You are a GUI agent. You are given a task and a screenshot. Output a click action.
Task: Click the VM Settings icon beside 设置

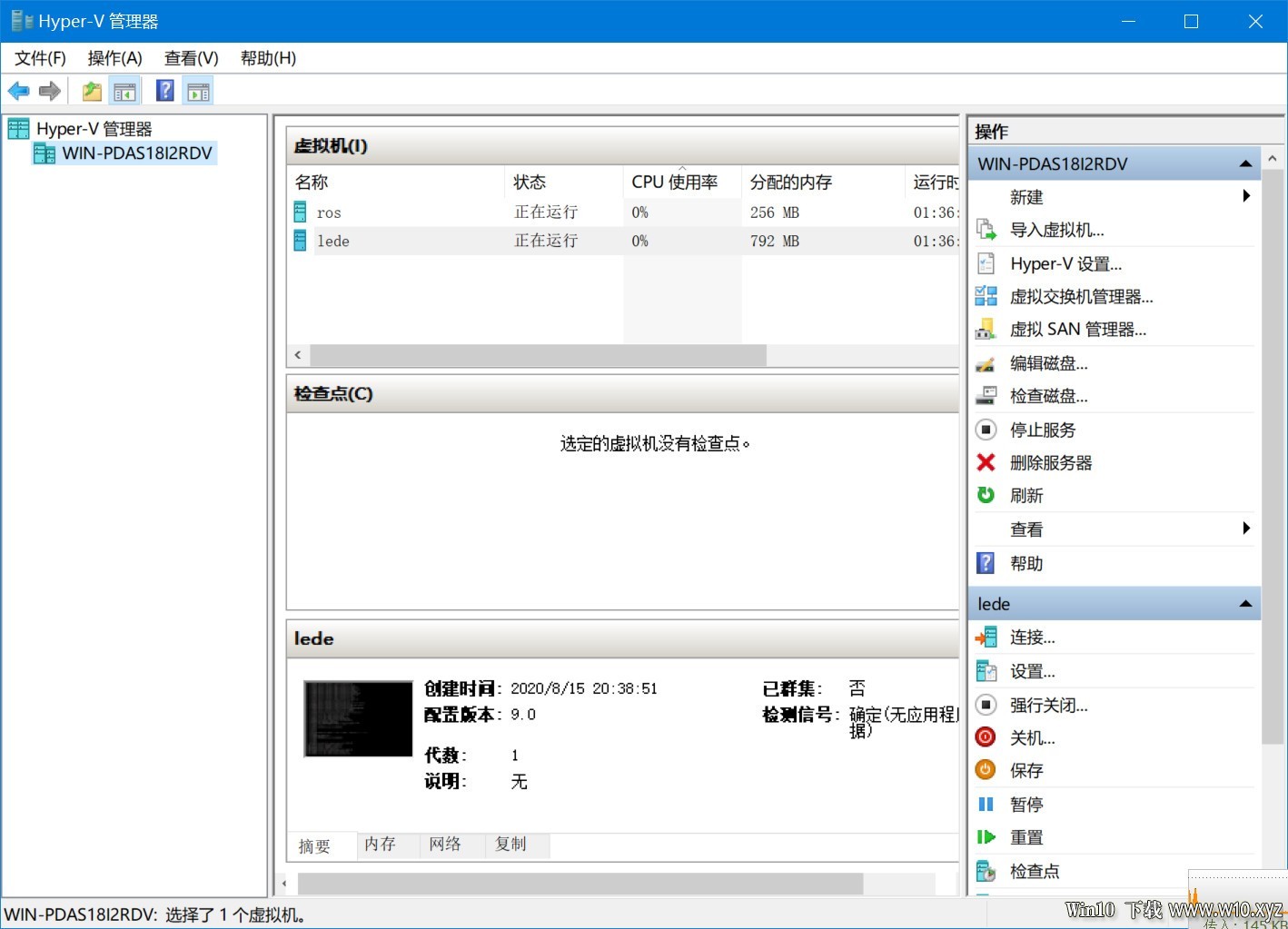(986, 671)
